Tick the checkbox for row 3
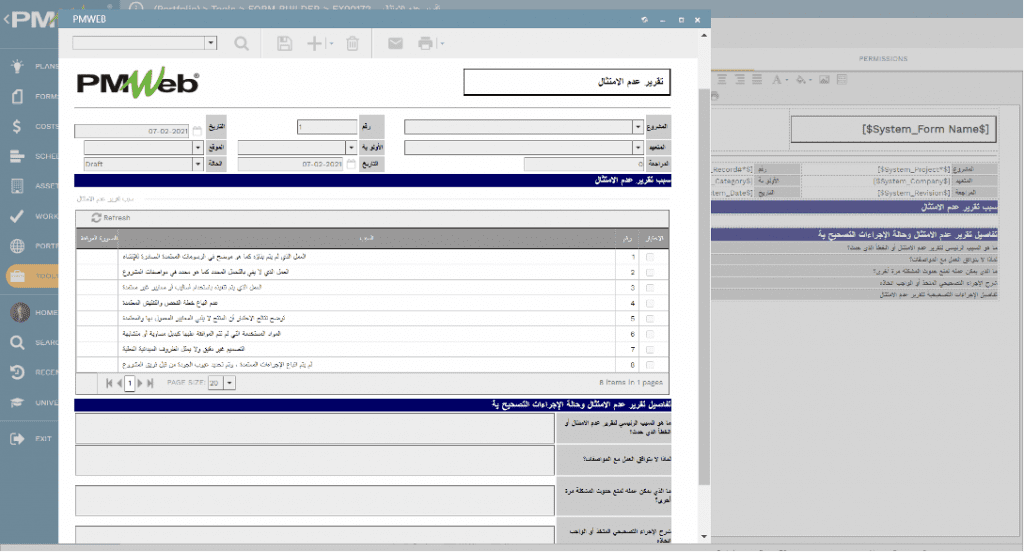The width and height of the screenshot is (1024, 552). click(x=650, y=287)
